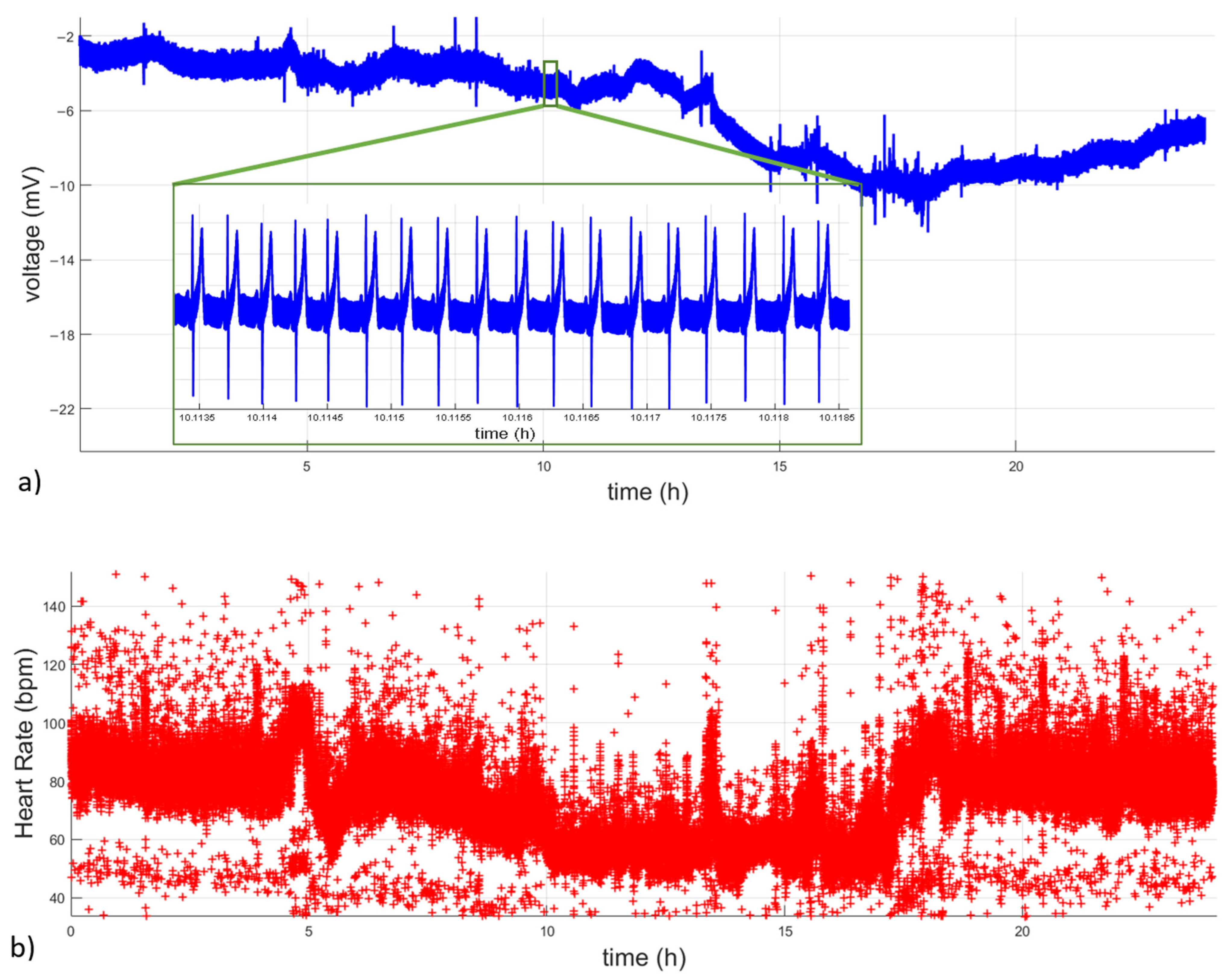This screenshot has height=978, width=1232.
Task: Click the −2 tick on voltage axis
Action: point(66,37)
